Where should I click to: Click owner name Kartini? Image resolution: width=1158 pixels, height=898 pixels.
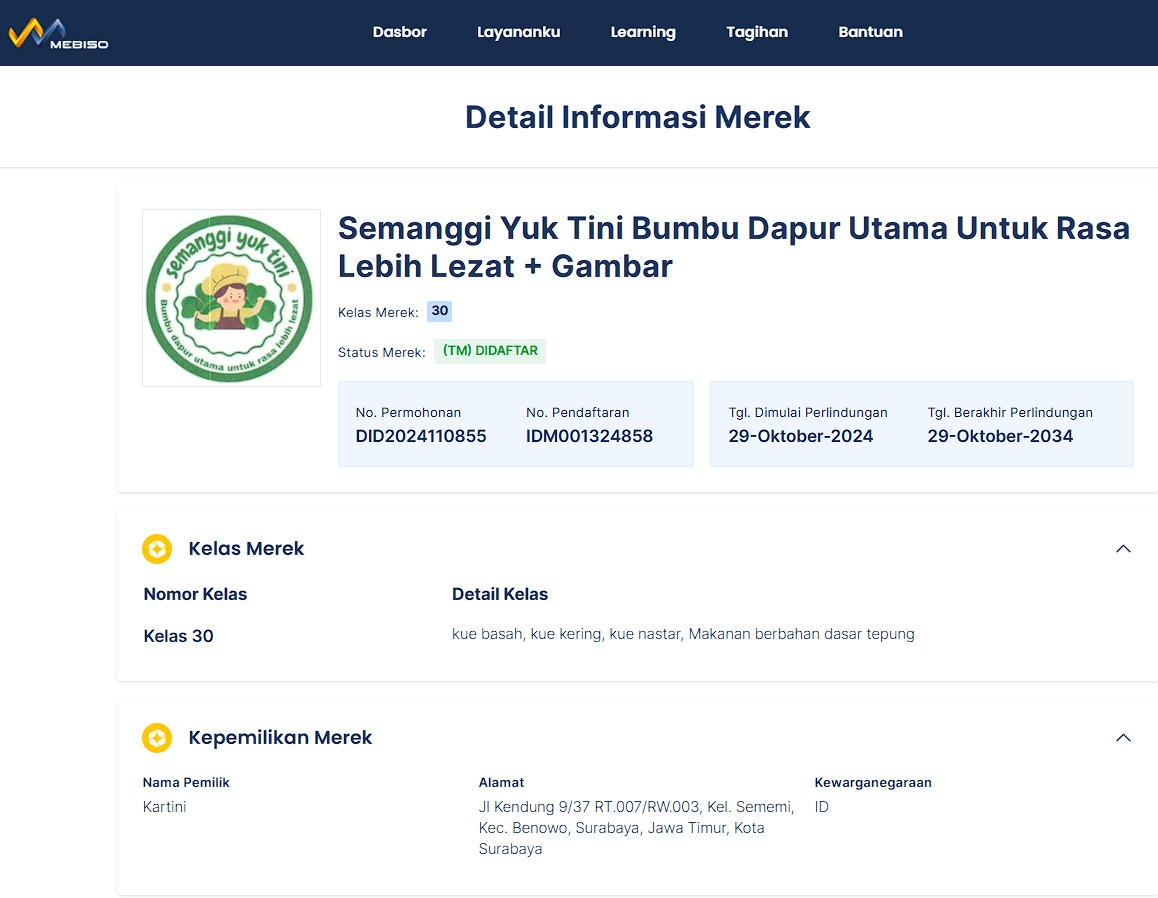point(164,806)
